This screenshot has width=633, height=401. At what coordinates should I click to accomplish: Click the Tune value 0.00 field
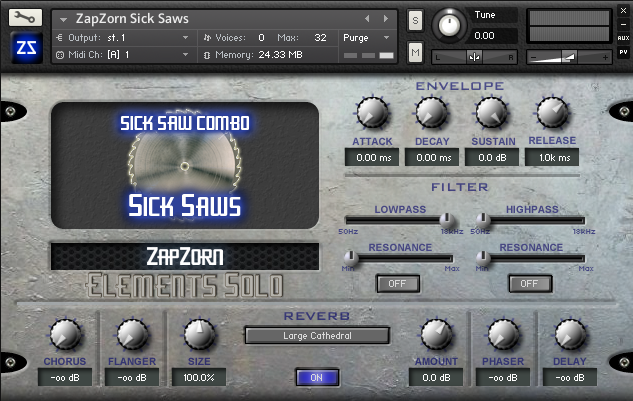coord(495,36)
